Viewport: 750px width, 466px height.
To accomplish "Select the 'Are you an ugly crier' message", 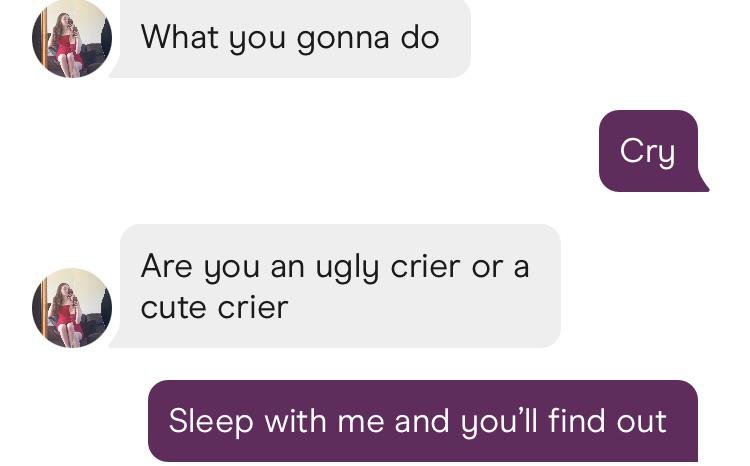I will click(335, 286).
